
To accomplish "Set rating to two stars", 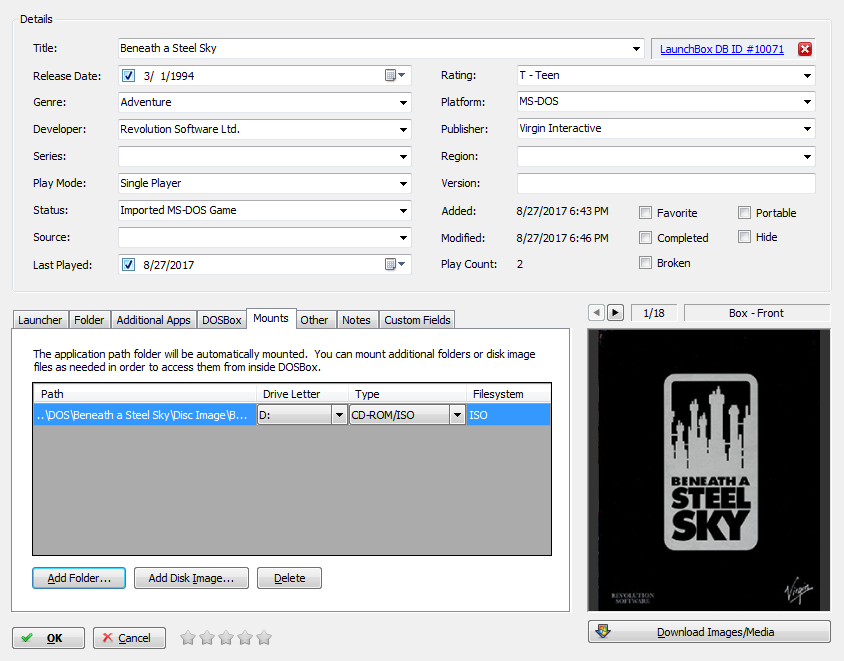I will pyautogui.click(x=207, y=638).
